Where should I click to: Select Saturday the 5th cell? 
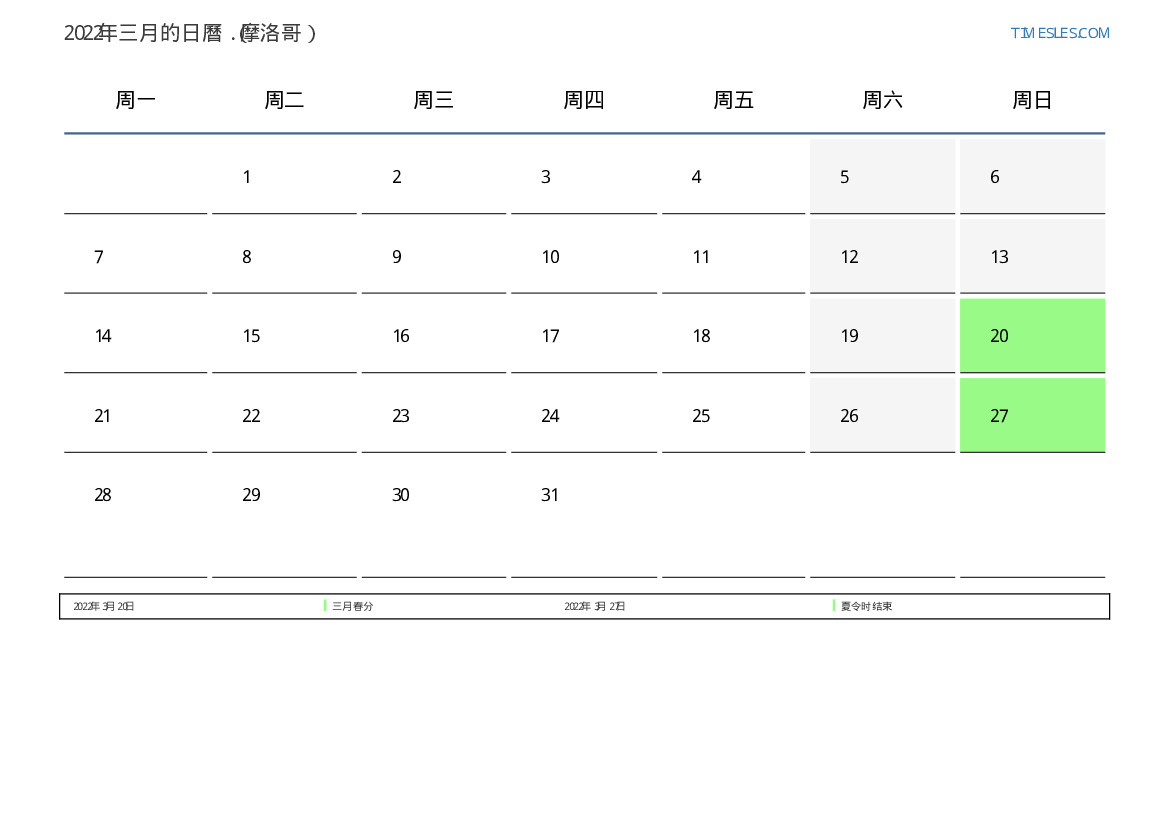pos(882,177)
